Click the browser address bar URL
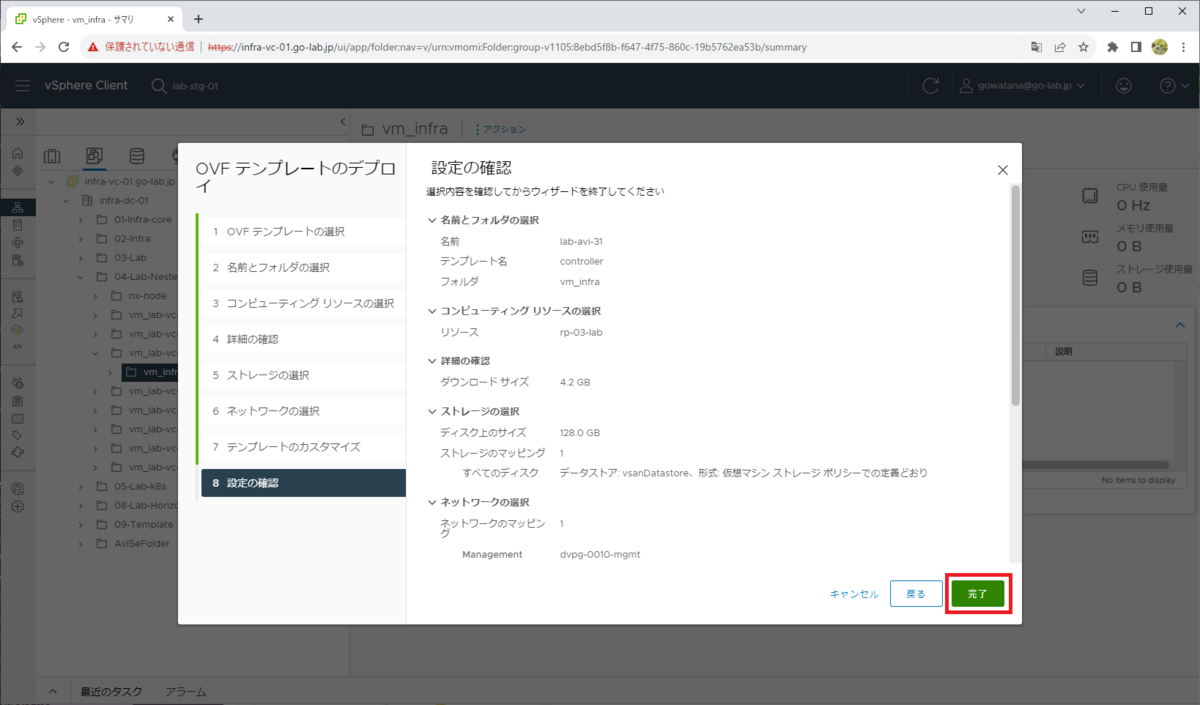 506,47
